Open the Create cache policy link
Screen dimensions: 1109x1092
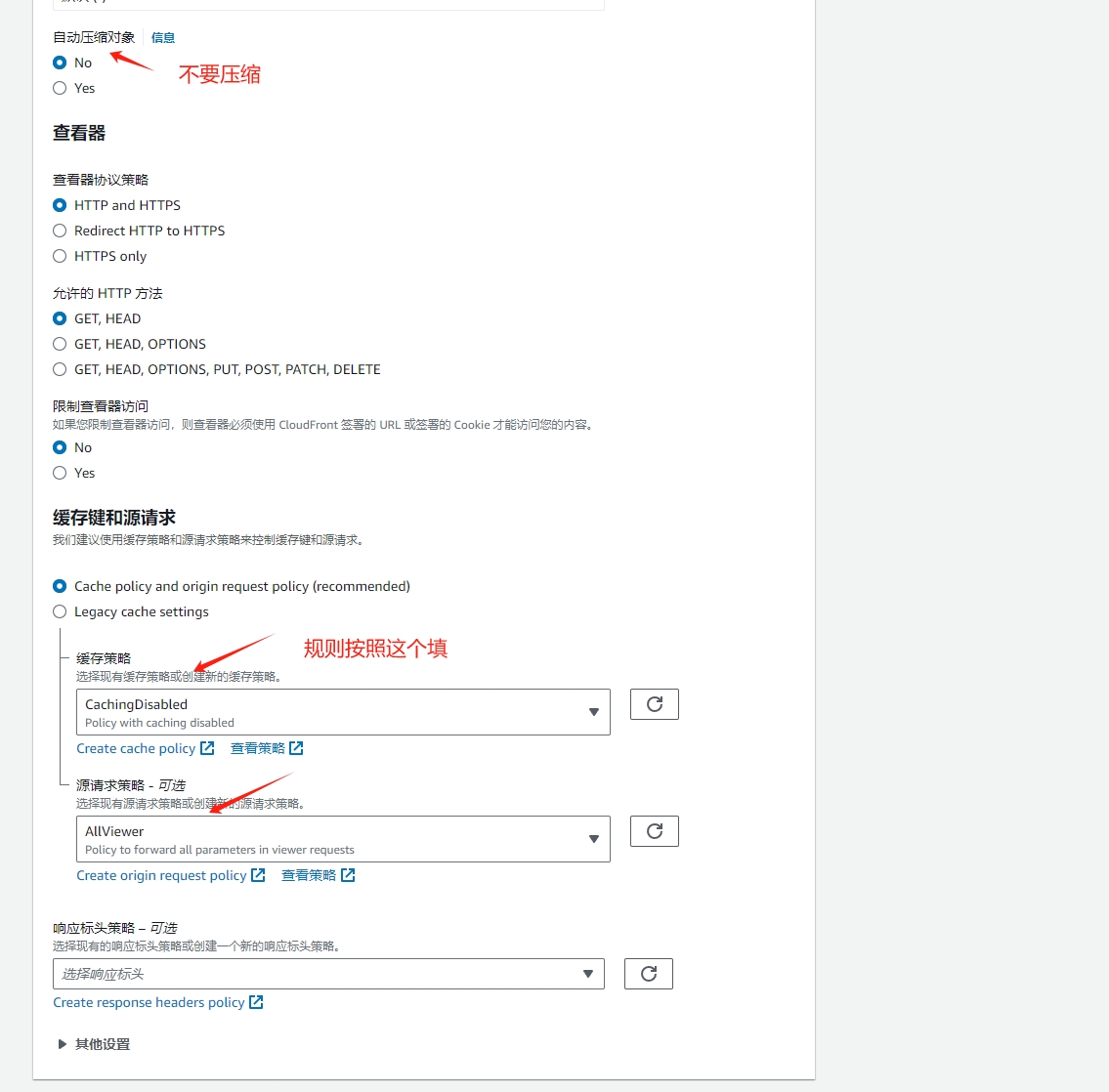coord(136,748)
